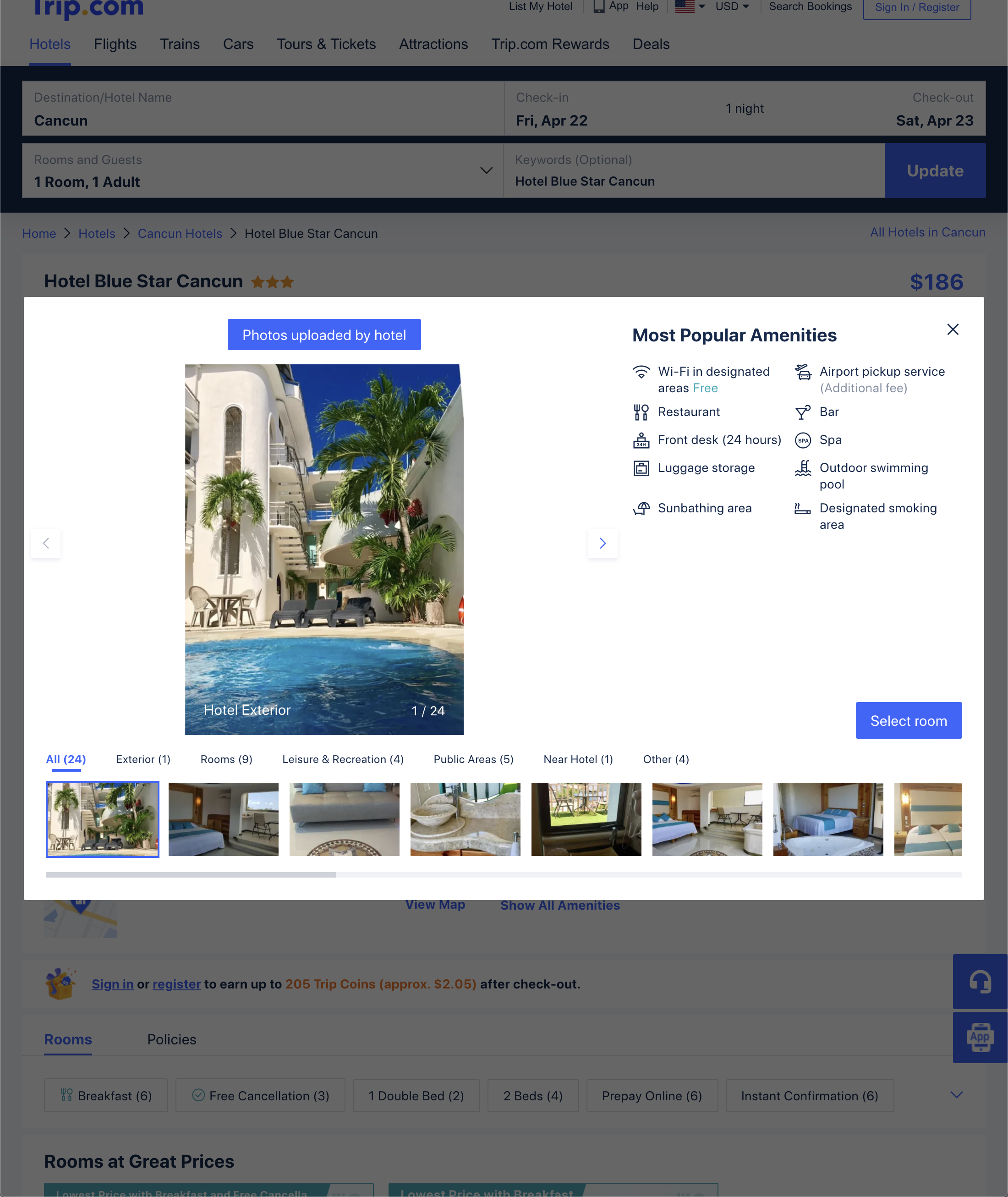Toggle the 2 Beds filter chip

coord(532,1095)
